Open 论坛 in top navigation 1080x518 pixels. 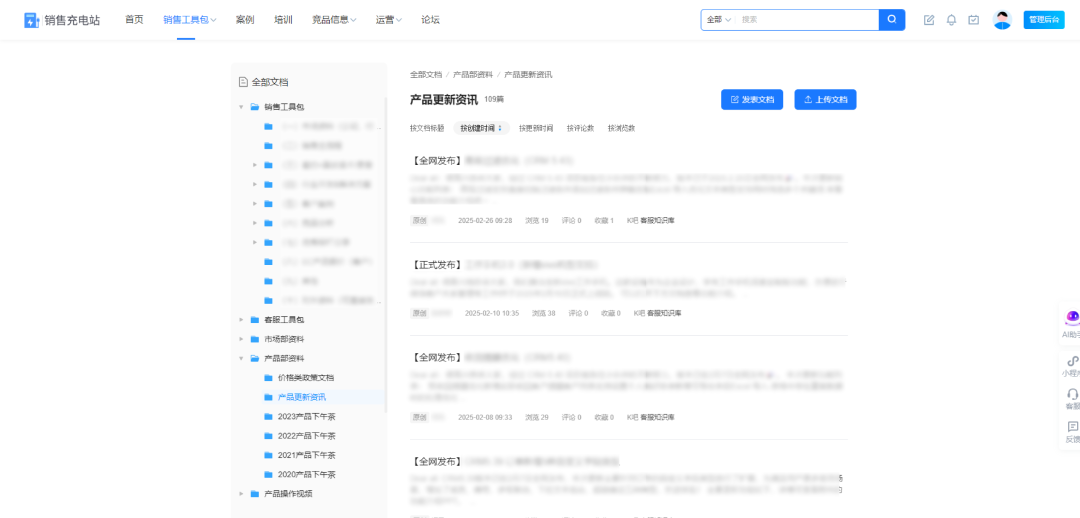(x=430, y=20)
